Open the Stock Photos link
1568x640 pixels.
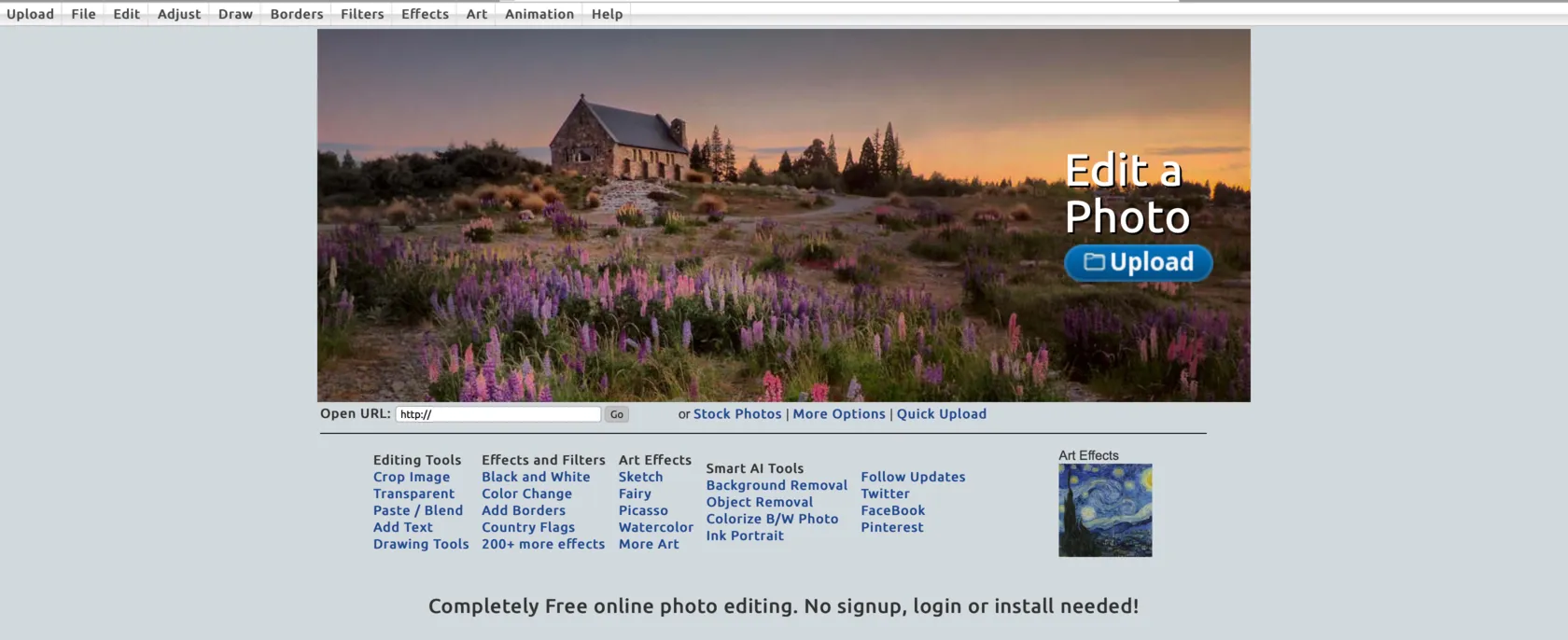736,414
